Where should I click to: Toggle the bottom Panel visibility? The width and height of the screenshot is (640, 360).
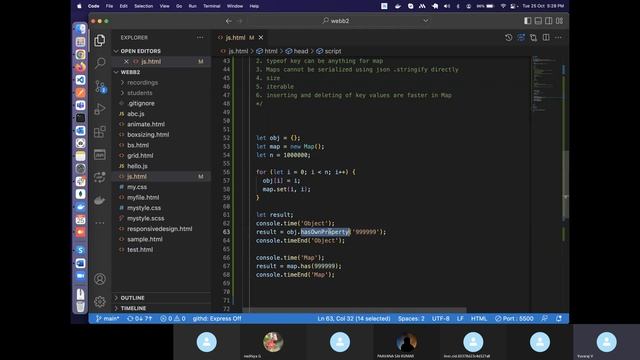click(x=538, y=21)
